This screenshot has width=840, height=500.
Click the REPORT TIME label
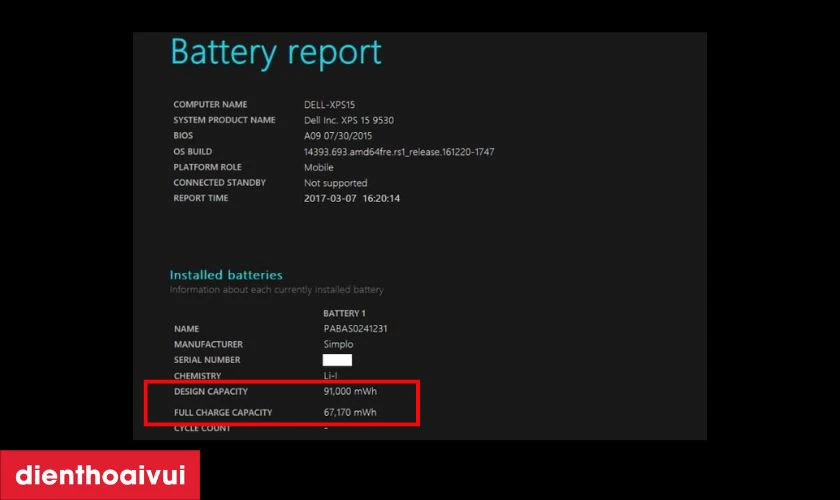pos(200,198)
